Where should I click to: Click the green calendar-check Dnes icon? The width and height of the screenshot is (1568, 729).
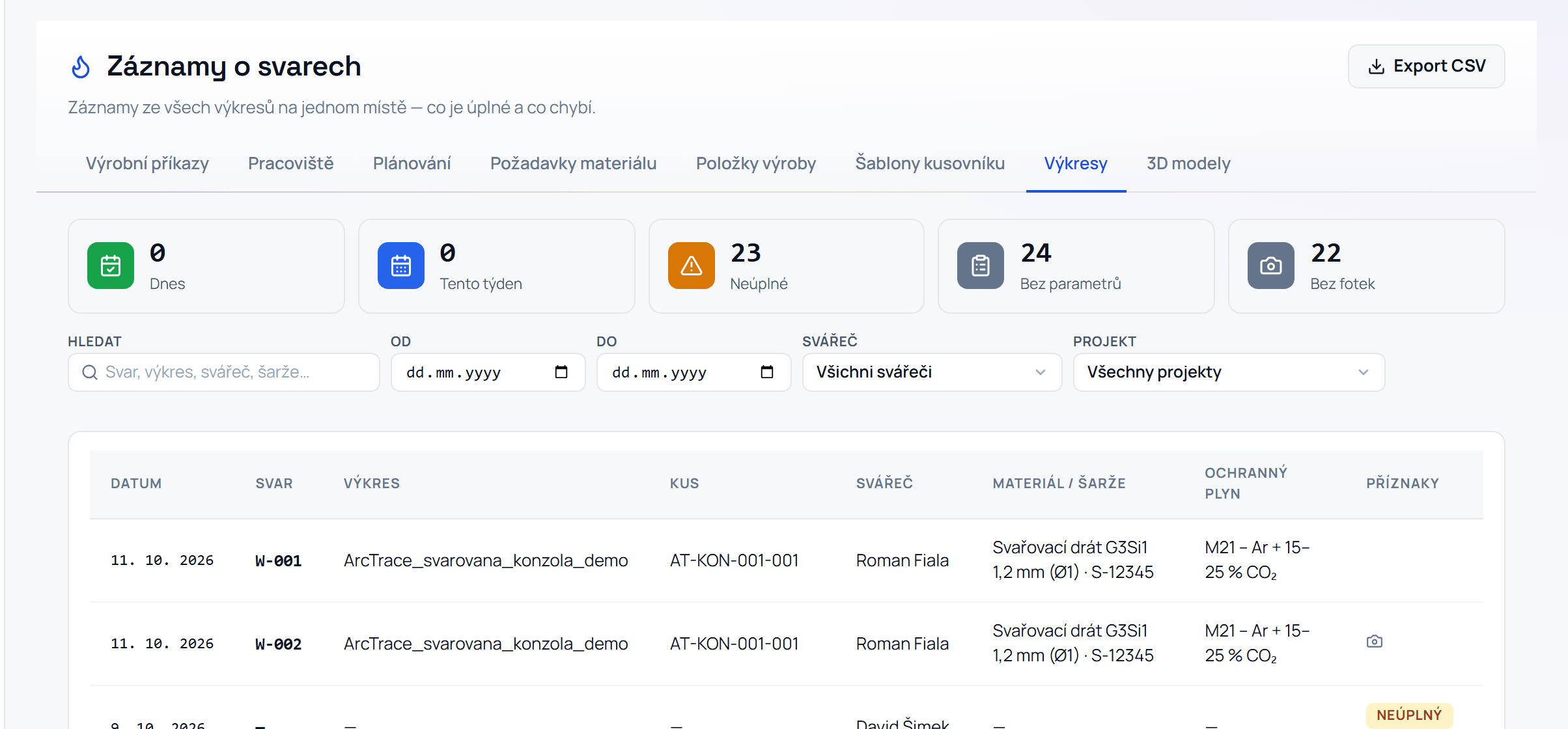click(x=111, y=266)
